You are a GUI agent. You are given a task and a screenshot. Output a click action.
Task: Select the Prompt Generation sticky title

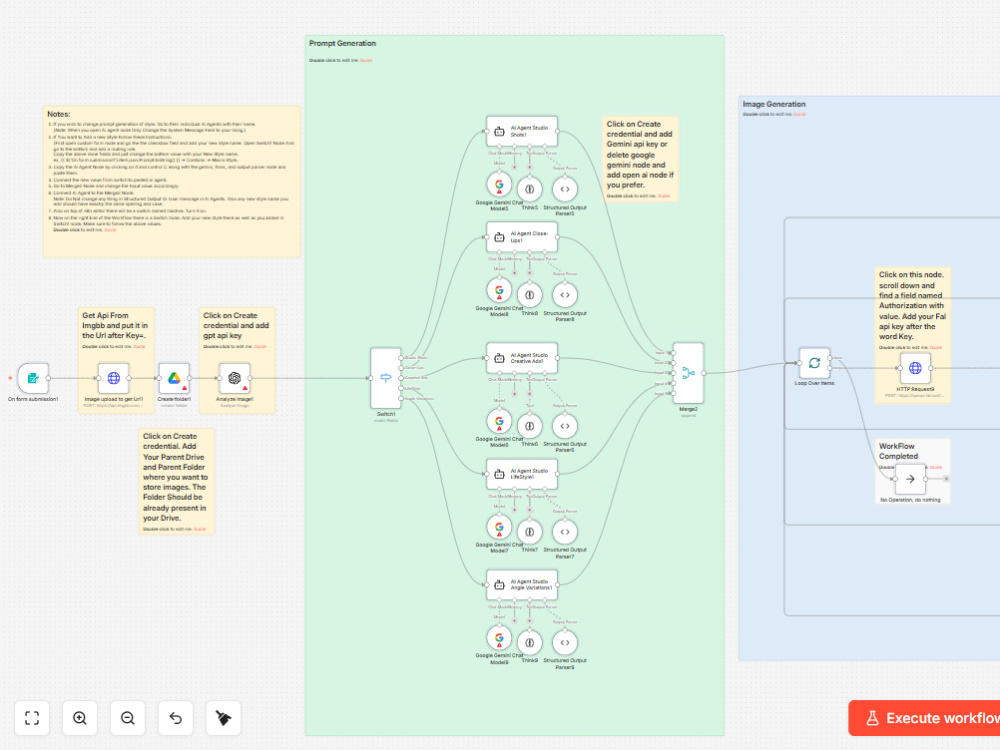(342, 43)
